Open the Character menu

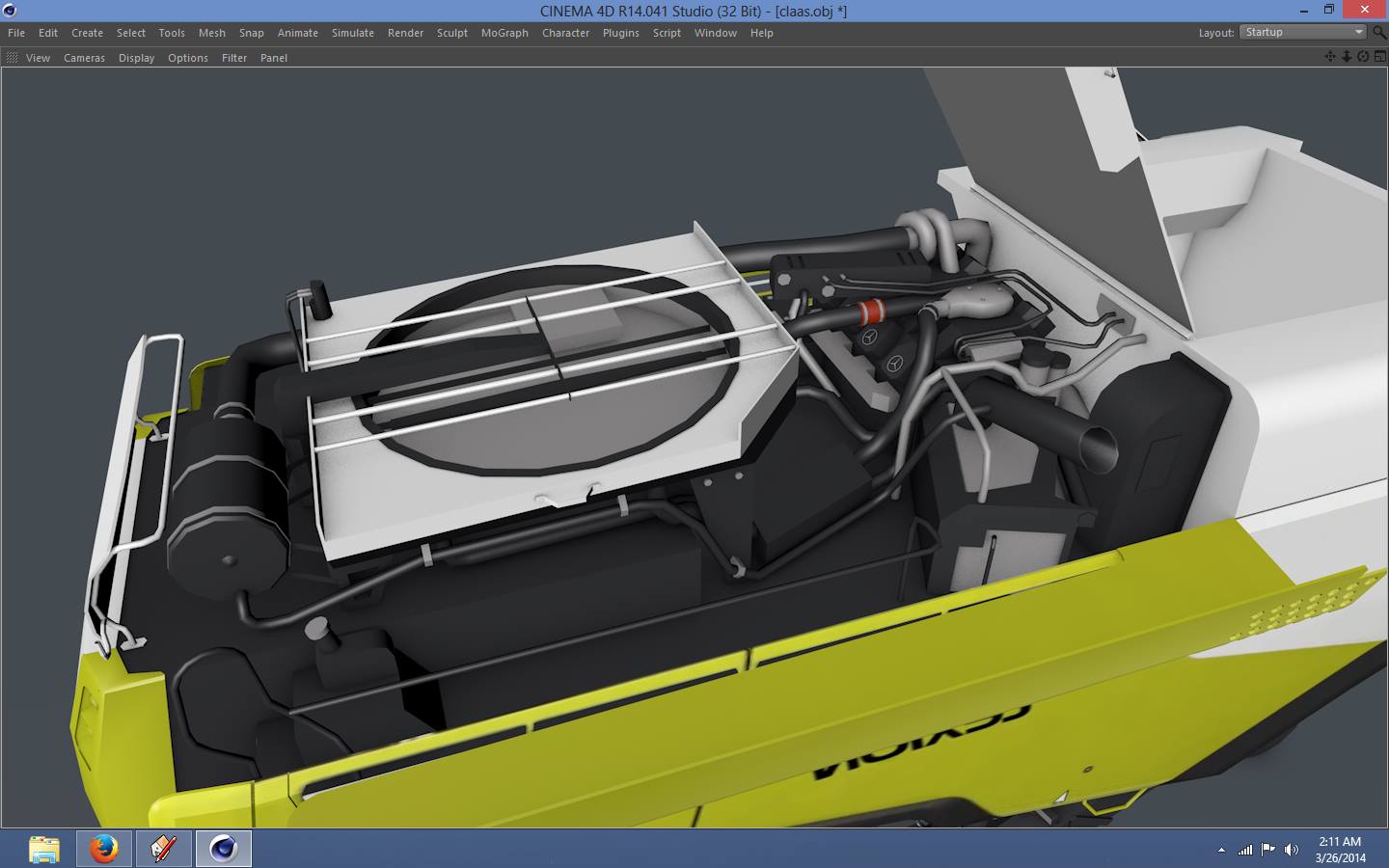(566, 33)
